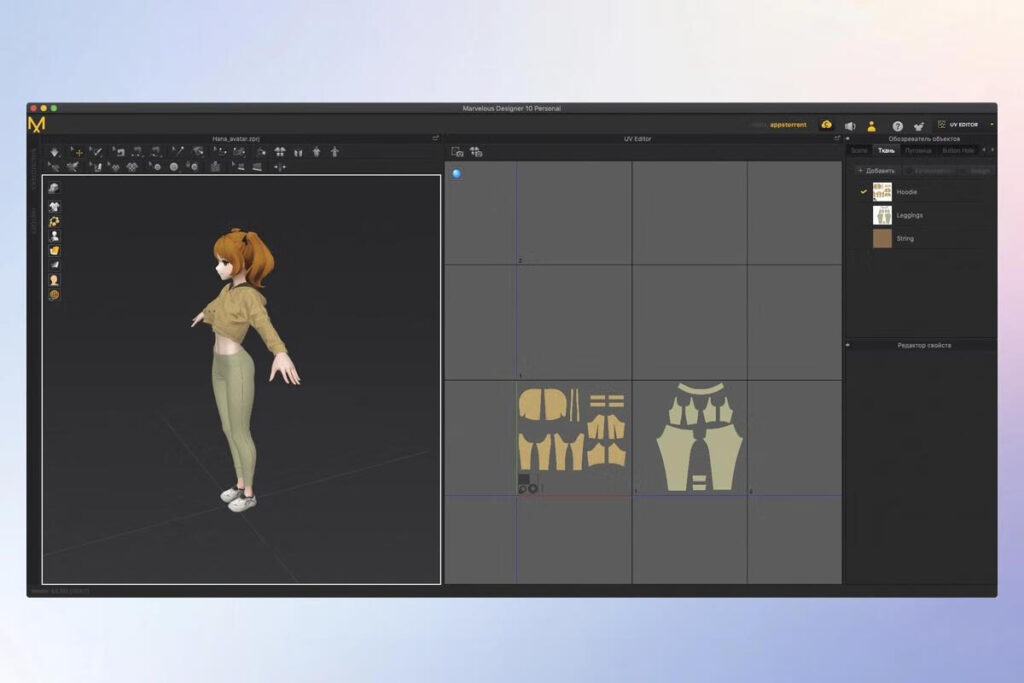Select the Leggings fabric thumbnail
The width and height of the screenshot is (1024, 683).
point(882,214)
